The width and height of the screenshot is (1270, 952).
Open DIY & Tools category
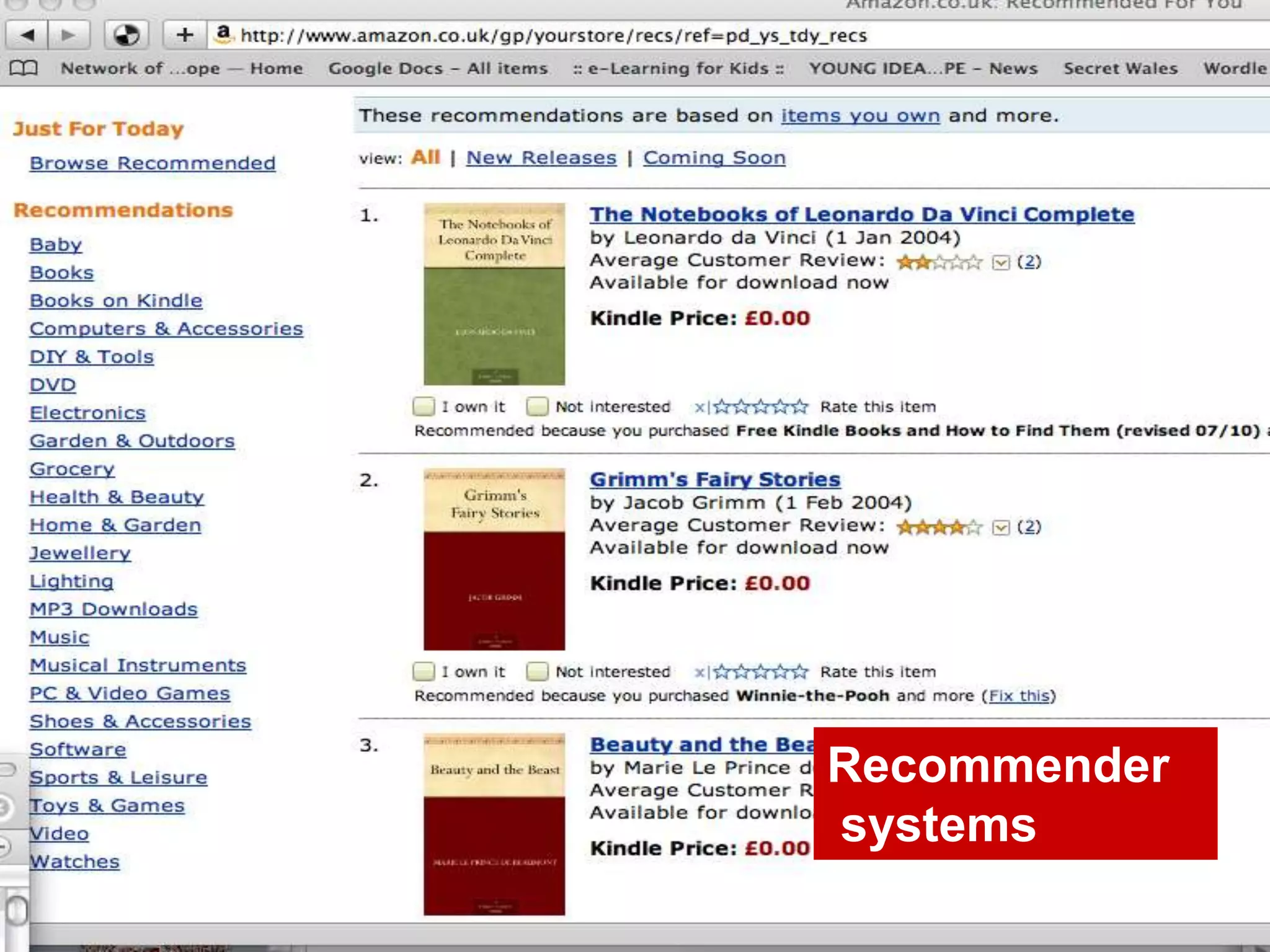[92, 357]
